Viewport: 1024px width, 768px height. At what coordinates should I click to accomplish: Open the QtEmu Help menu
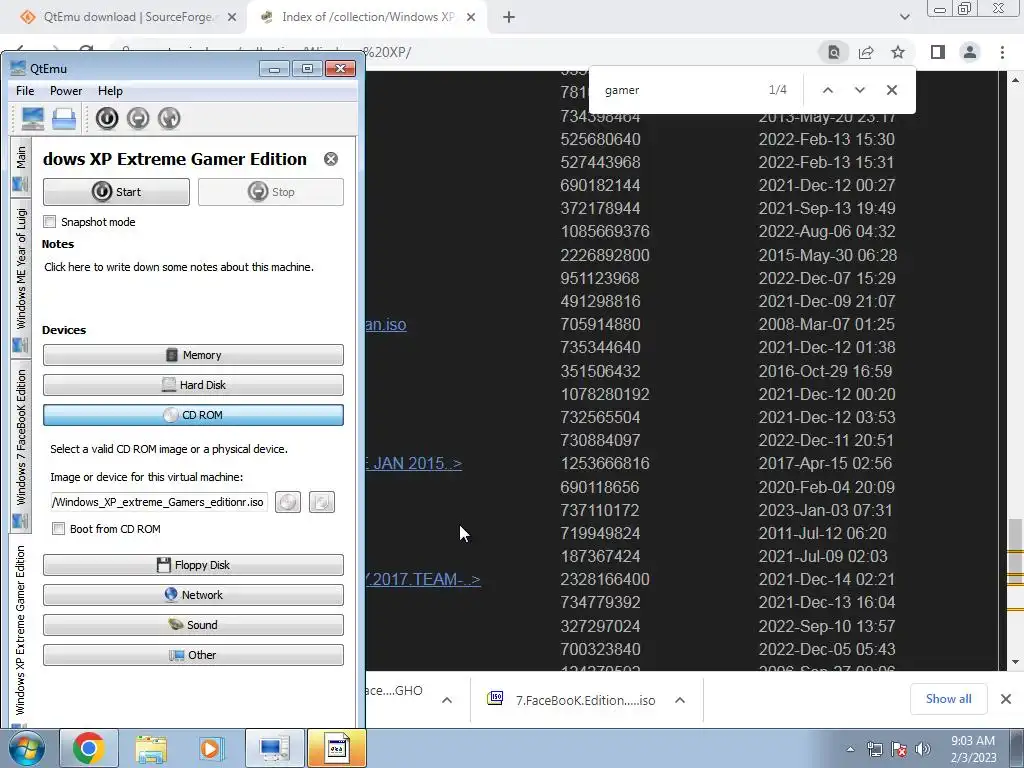(110, 91)
